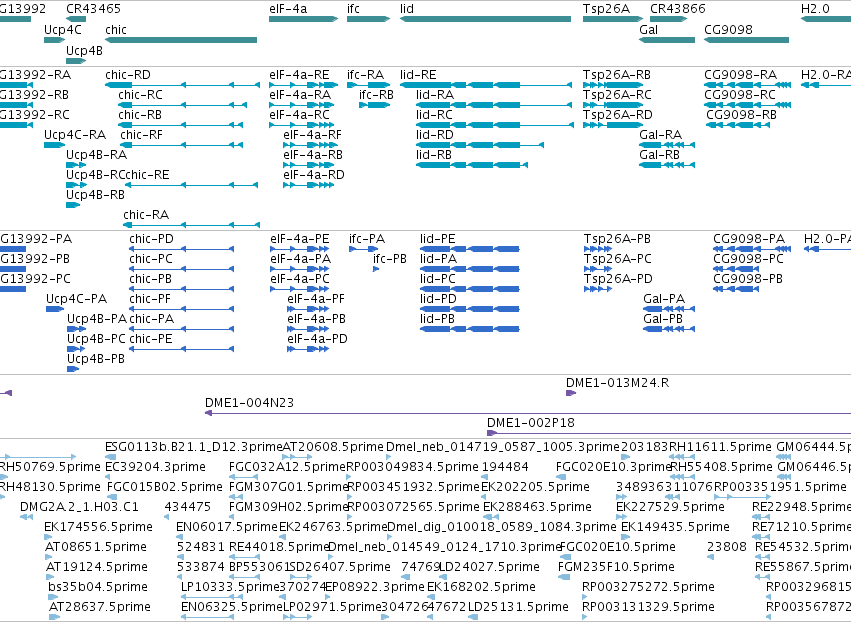Viewport: 851px width, 622px height.
Task: Click the Gal gene label
Action: click(649, 29)
